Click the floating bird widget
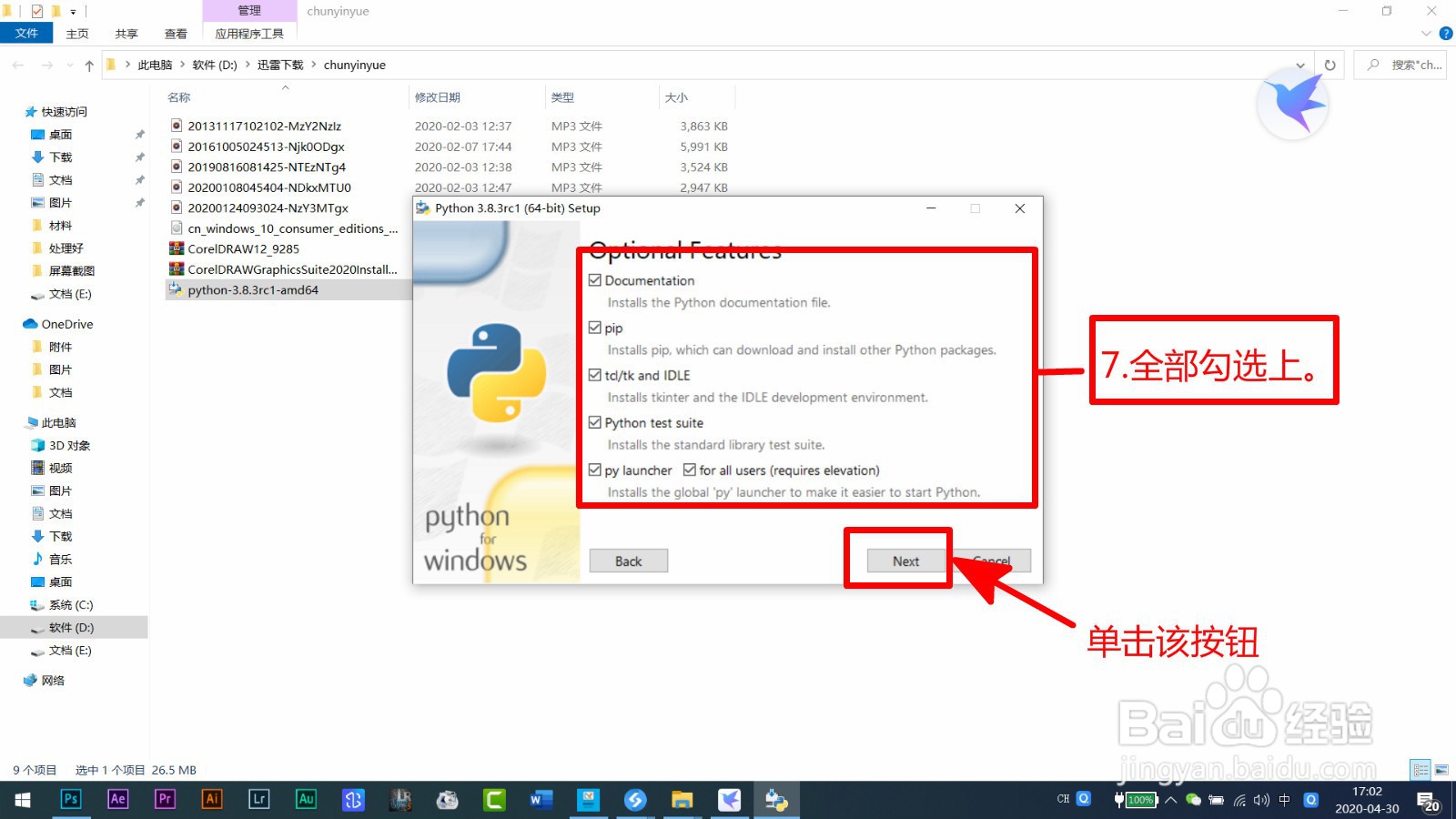 (1293, 105)
